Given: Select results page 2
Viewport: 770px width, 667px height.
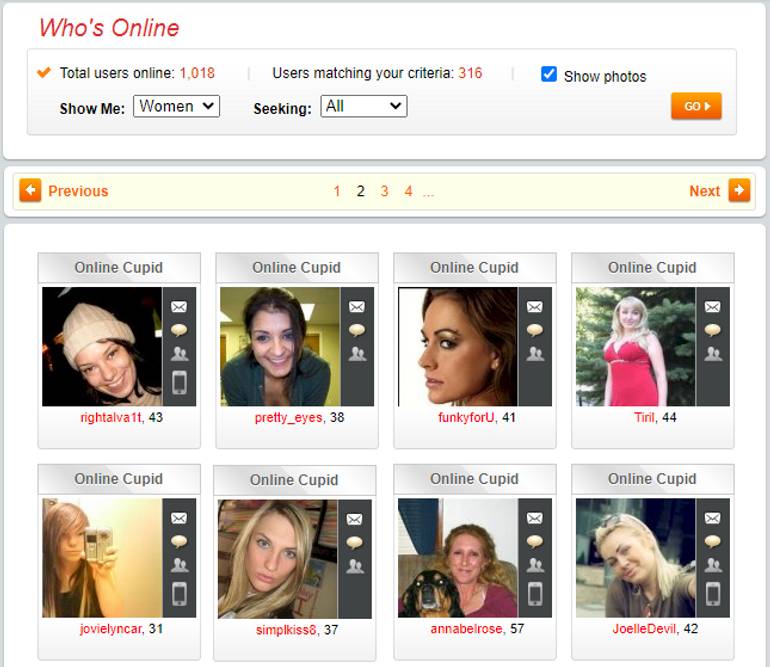Looking at the screenshot, I should pos(360,191).
